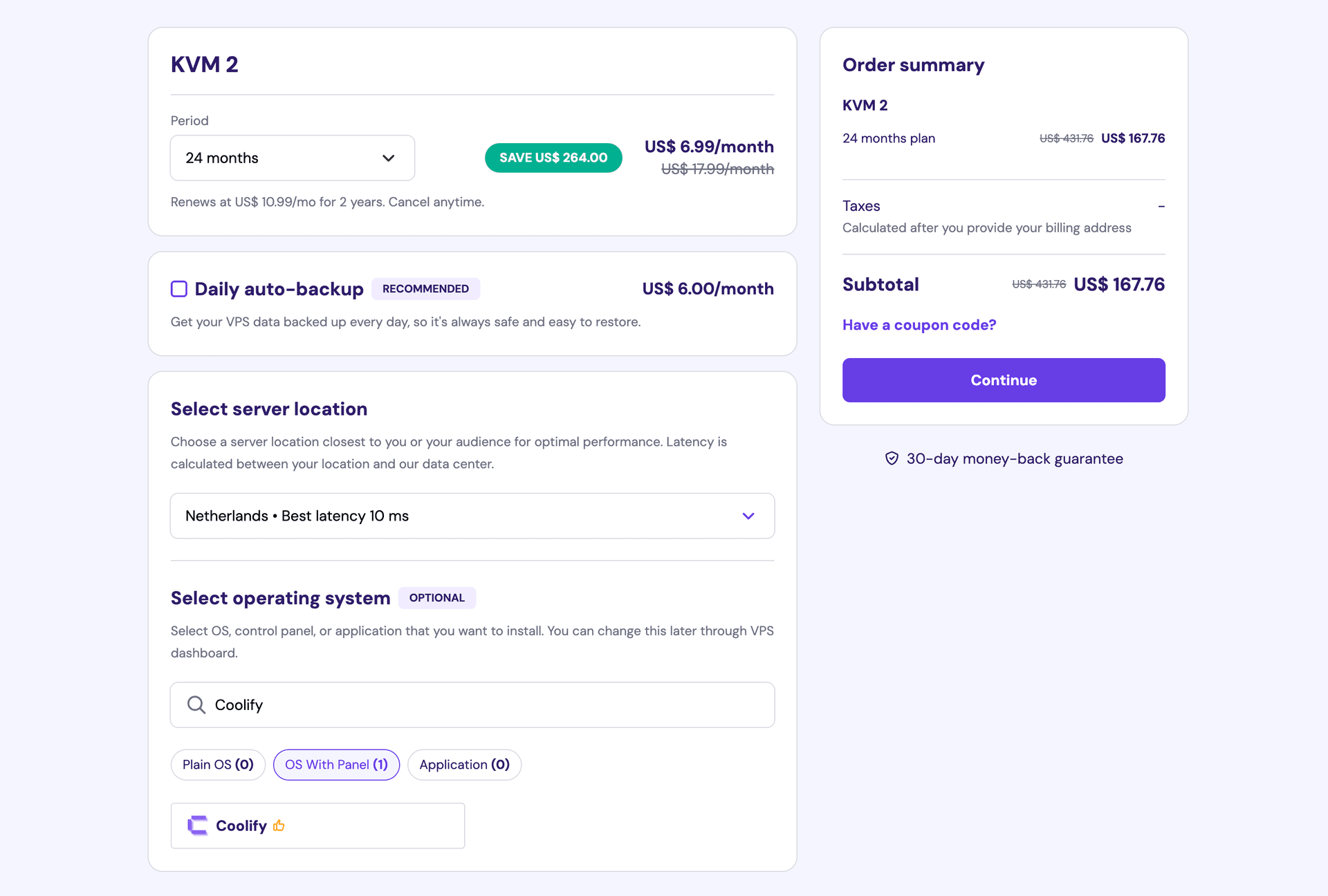The image size is (1328, 896).
Task: Switch to the "Application (0)" filter
Action: point(464,765)
